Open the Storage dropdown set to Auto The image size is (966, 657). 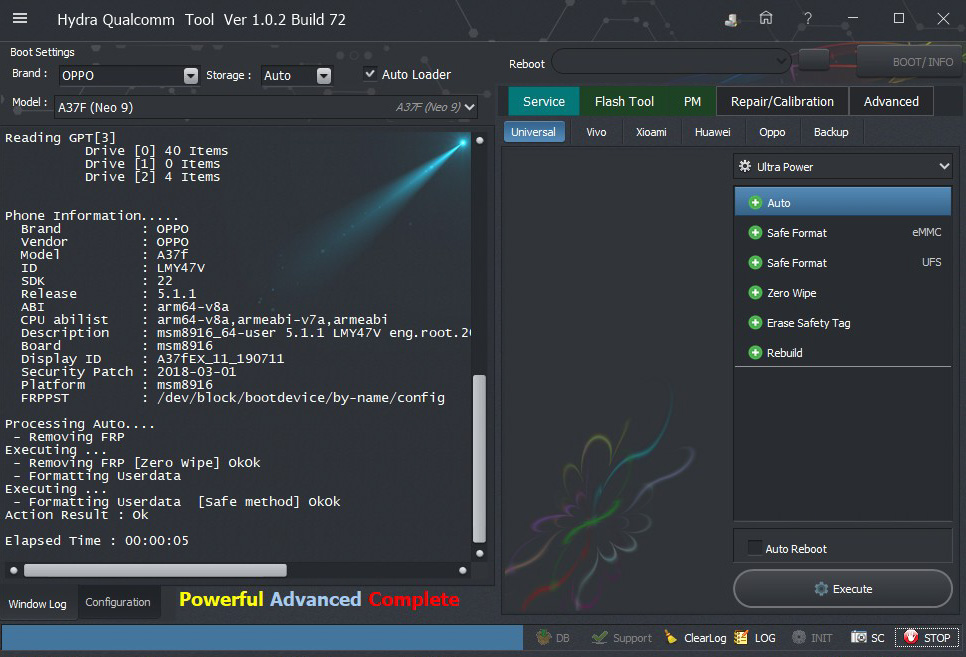click(323, 75)
